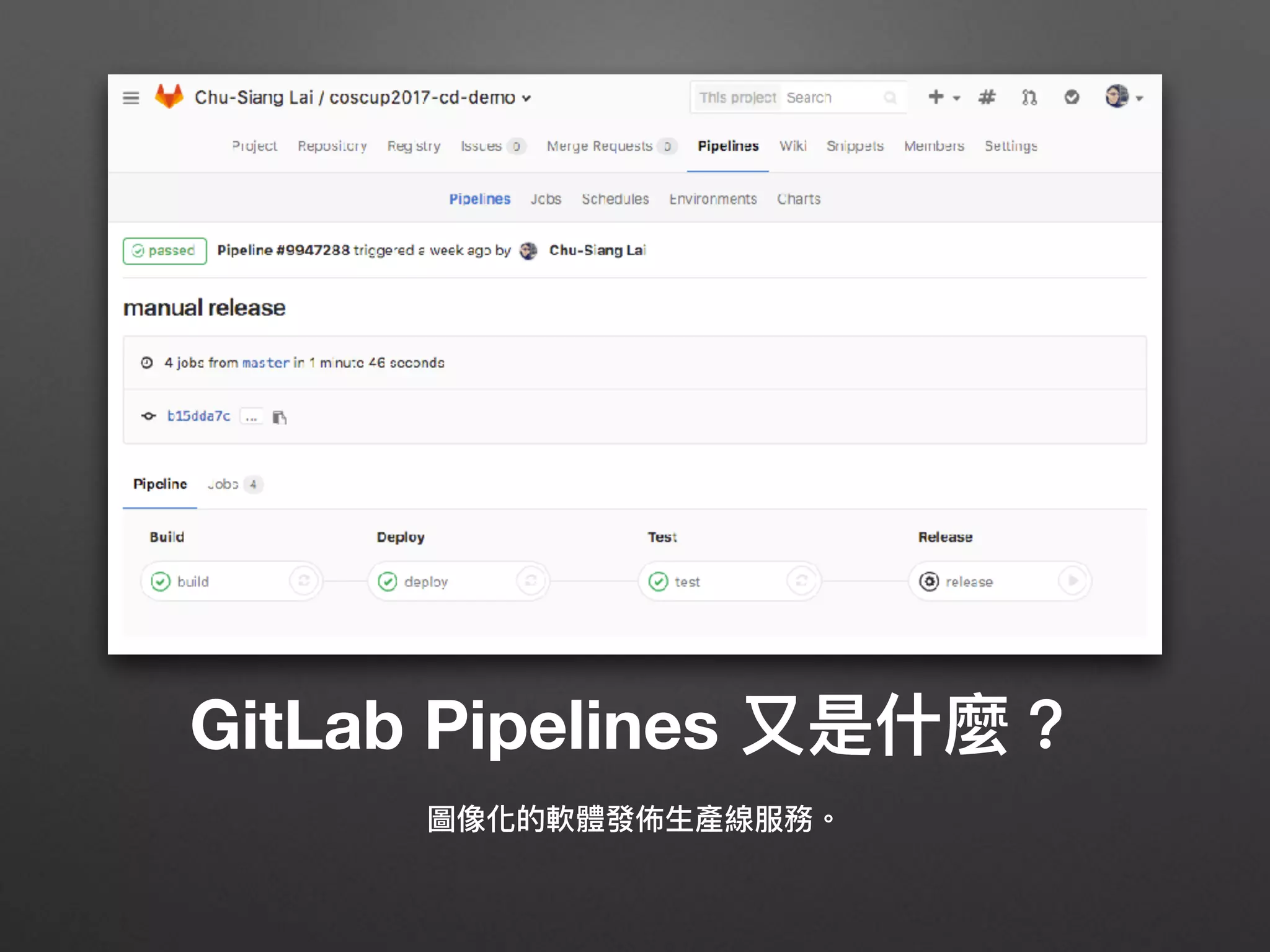Screen dimensions: 1270x952
Task: Open the Merge Requests tab
Action: 611,146
